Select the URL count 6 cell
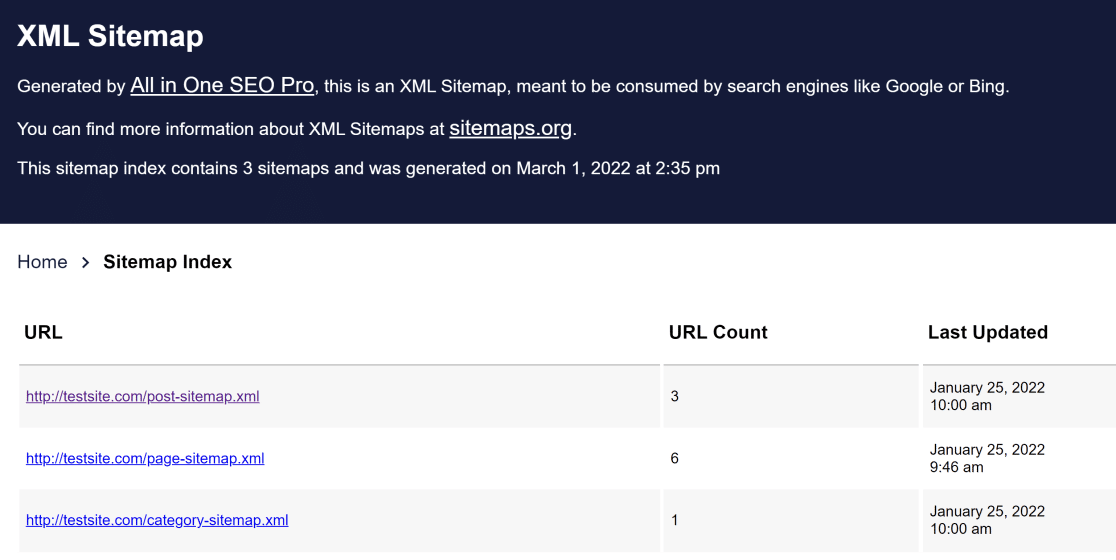Image resolution: width=1116 pixels, height=560 pixels. tap(675, 458)
